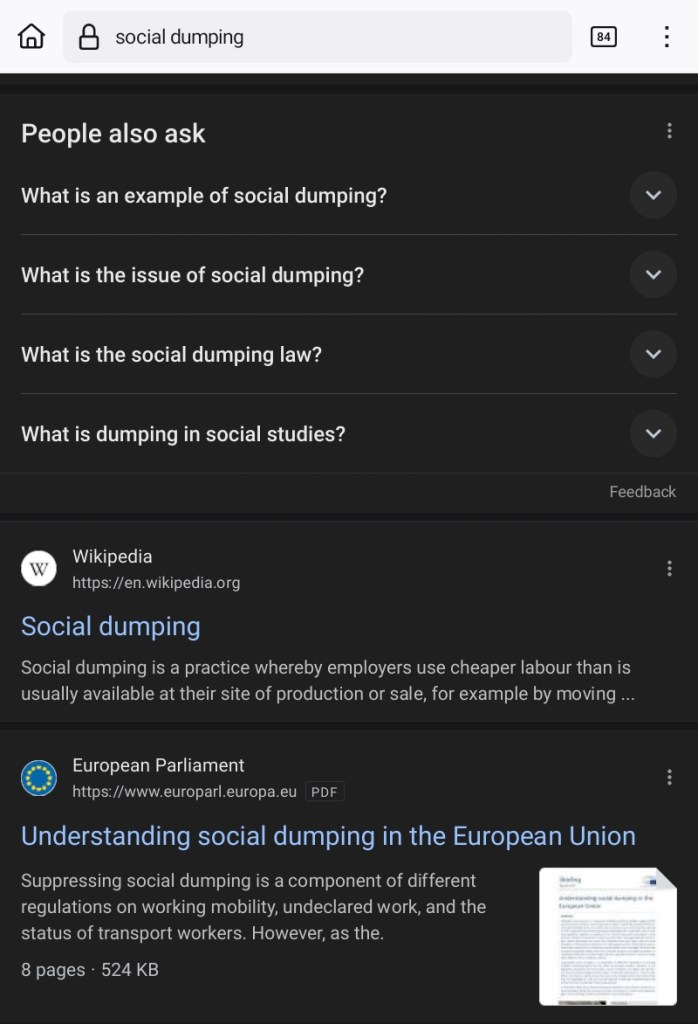The width and height of the screenshot is (698, 1024).
Task: Tap the browser home icon
Action: [x=32, y=37]
